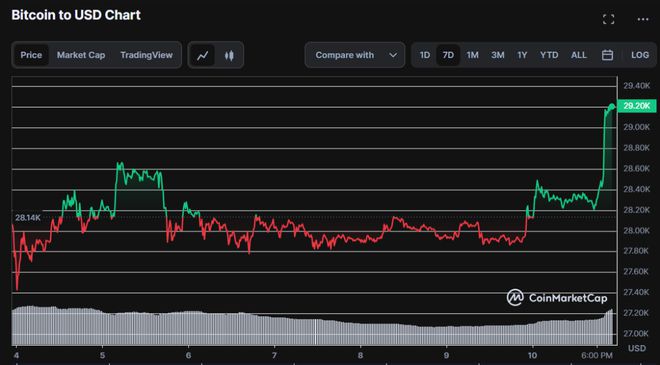This screenshot has width=660, height=365.
Task: Click the 27.00K axis label
Action: (x=636, y=333)
